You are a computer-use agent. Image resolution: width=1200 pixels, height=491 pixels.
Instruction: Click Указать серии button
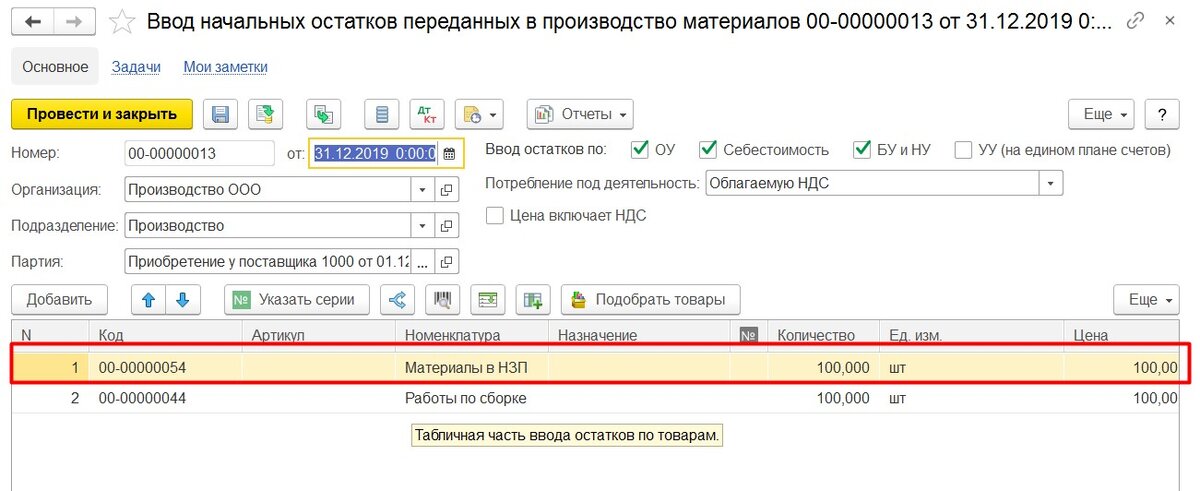coord(297,299)
